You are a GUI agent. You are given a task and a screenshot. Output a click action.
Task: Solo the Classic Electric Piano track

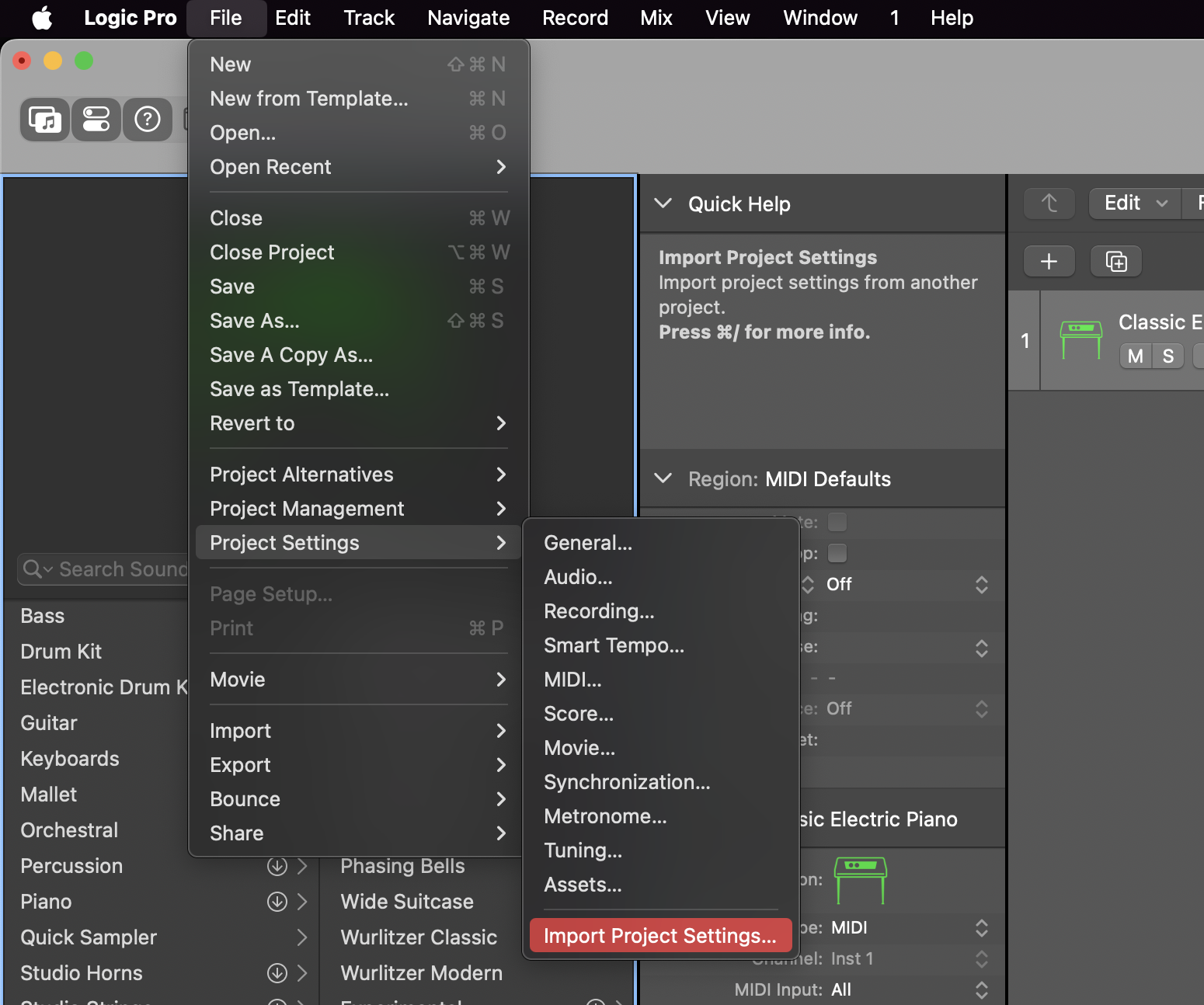1167,356
